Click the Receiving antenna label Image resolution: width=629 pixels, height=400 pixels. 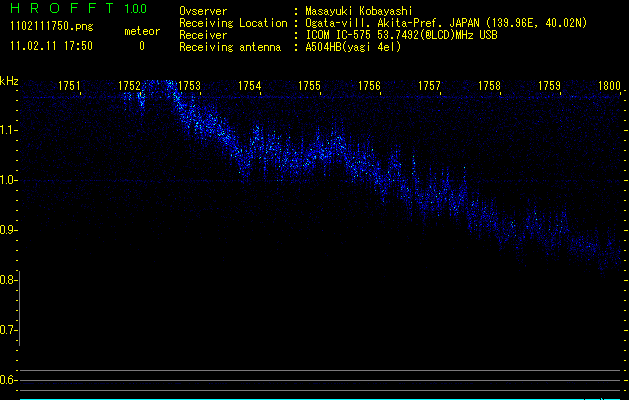point(230,47)
